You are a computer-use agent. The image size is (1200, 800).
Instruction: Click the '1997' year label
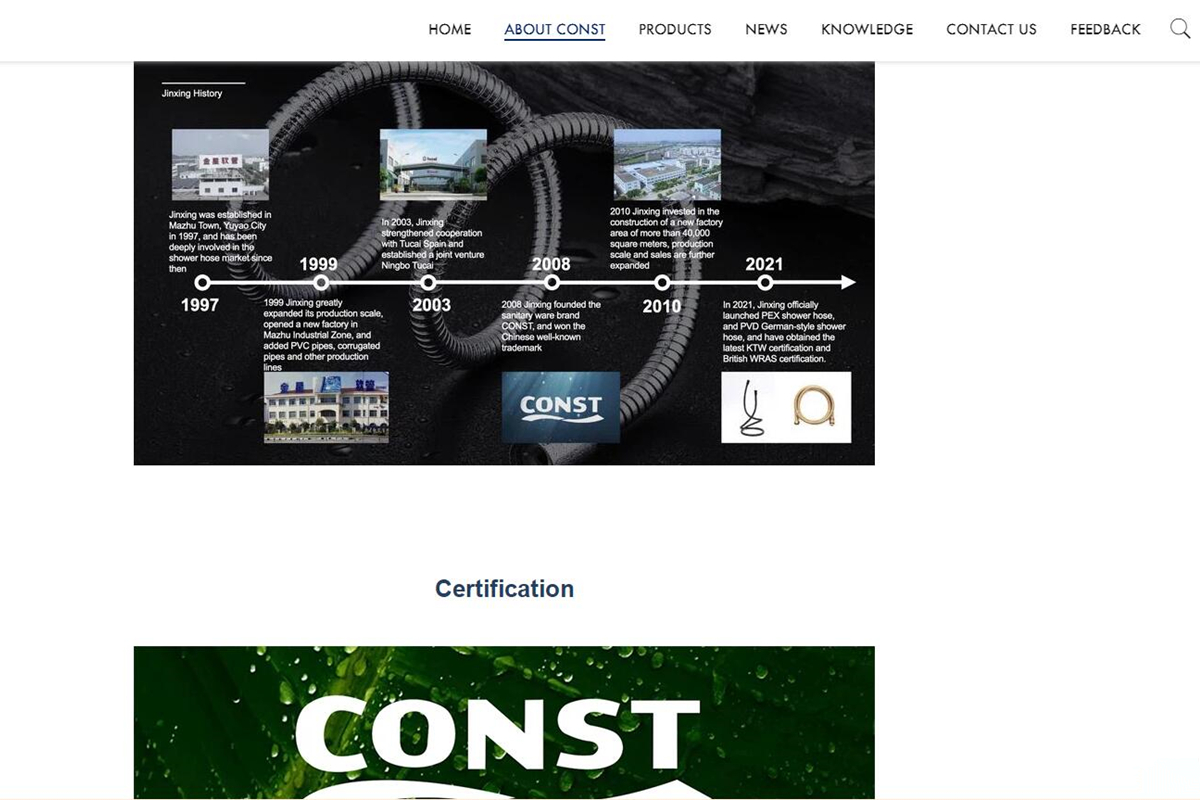[x=200, y=305]
